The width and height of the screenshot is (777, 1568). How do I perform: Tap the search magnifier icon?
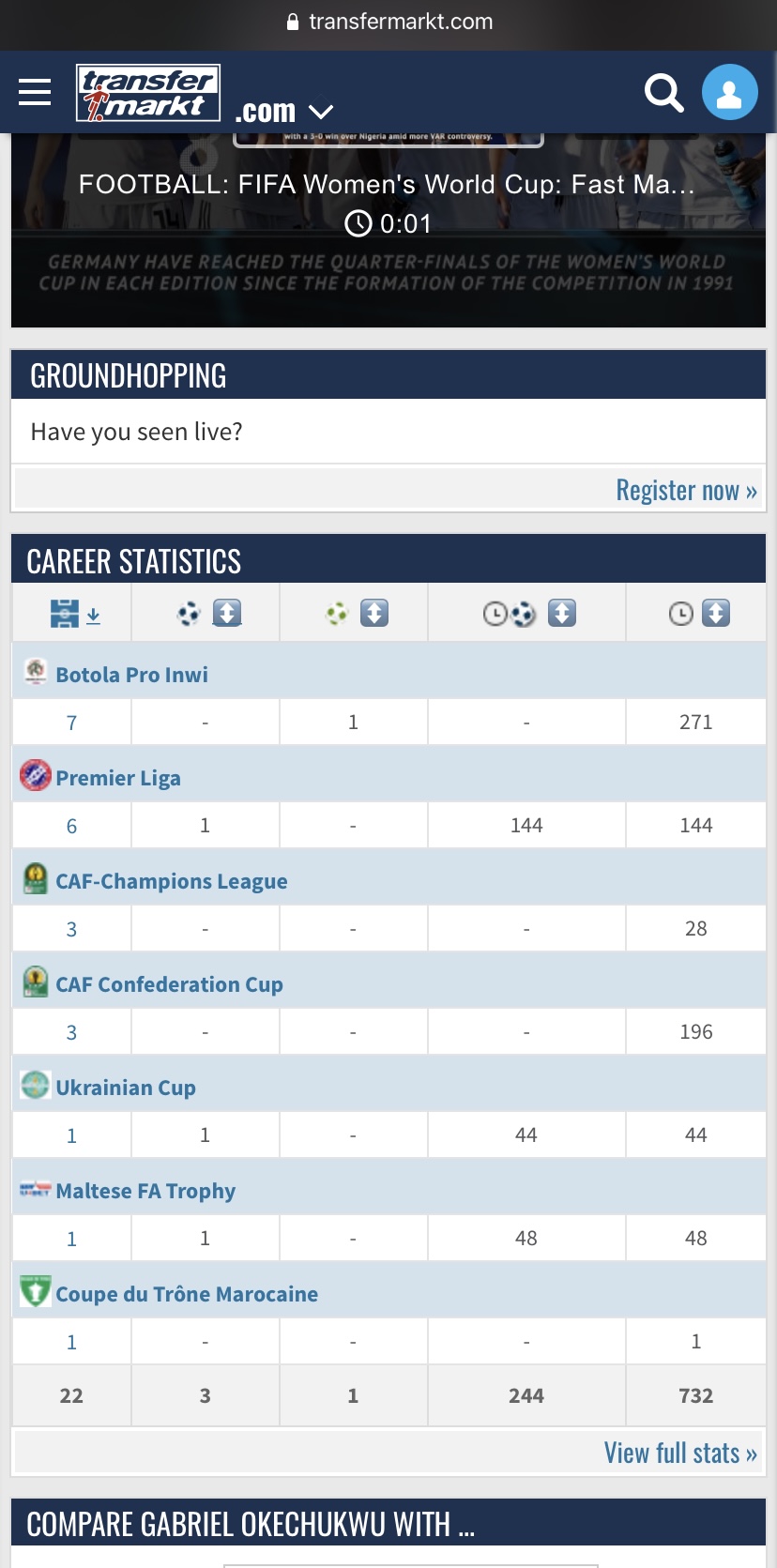pos(663,93)
